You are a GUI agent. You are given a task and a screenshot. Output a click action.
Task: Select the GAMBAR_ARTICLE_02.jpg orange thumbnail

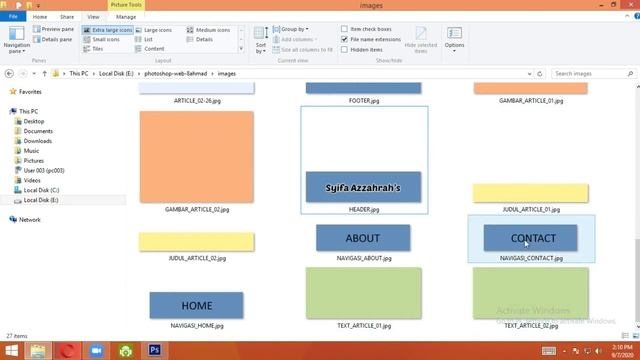(x=197, y=157)
